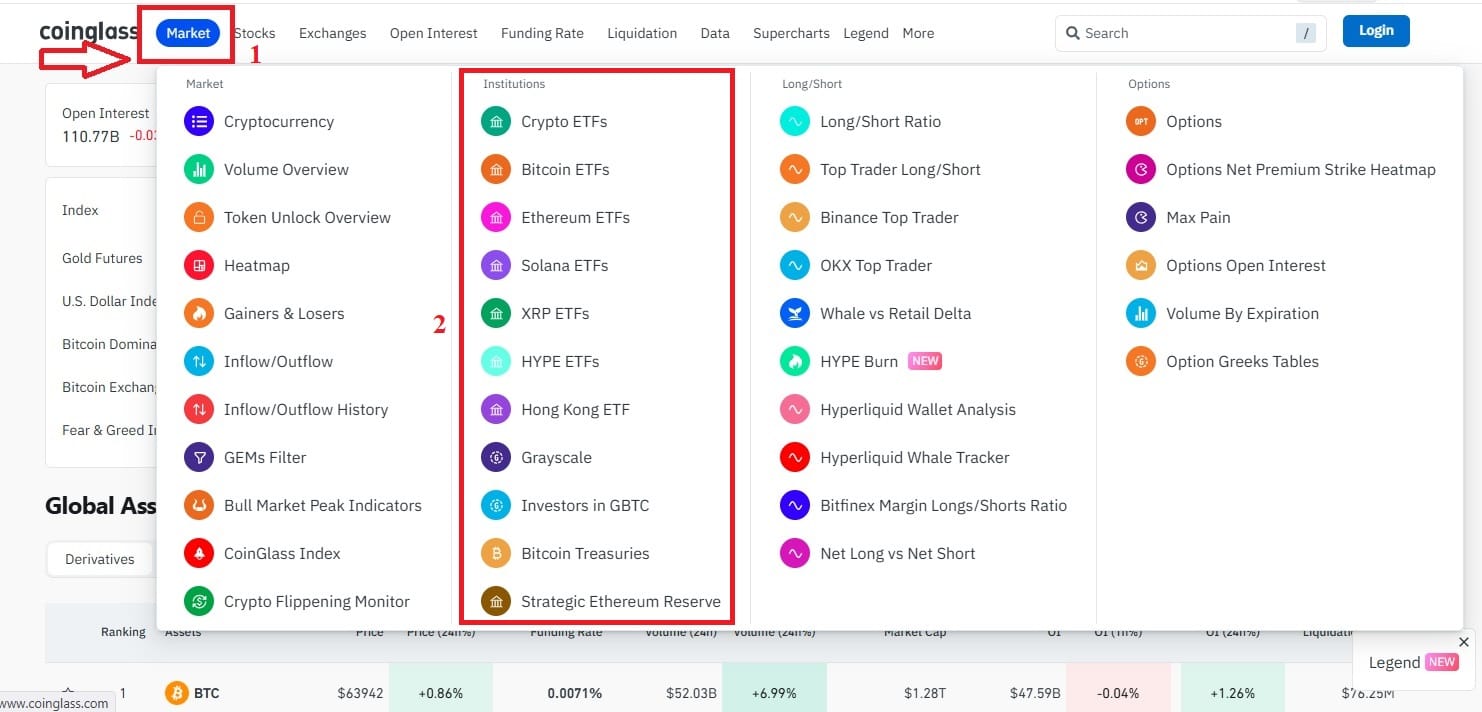Click the red Heatmap icon
Image resolution: width=1482 pixels, height=712 pixels.
pyautogui.click(x=199, y=266)
